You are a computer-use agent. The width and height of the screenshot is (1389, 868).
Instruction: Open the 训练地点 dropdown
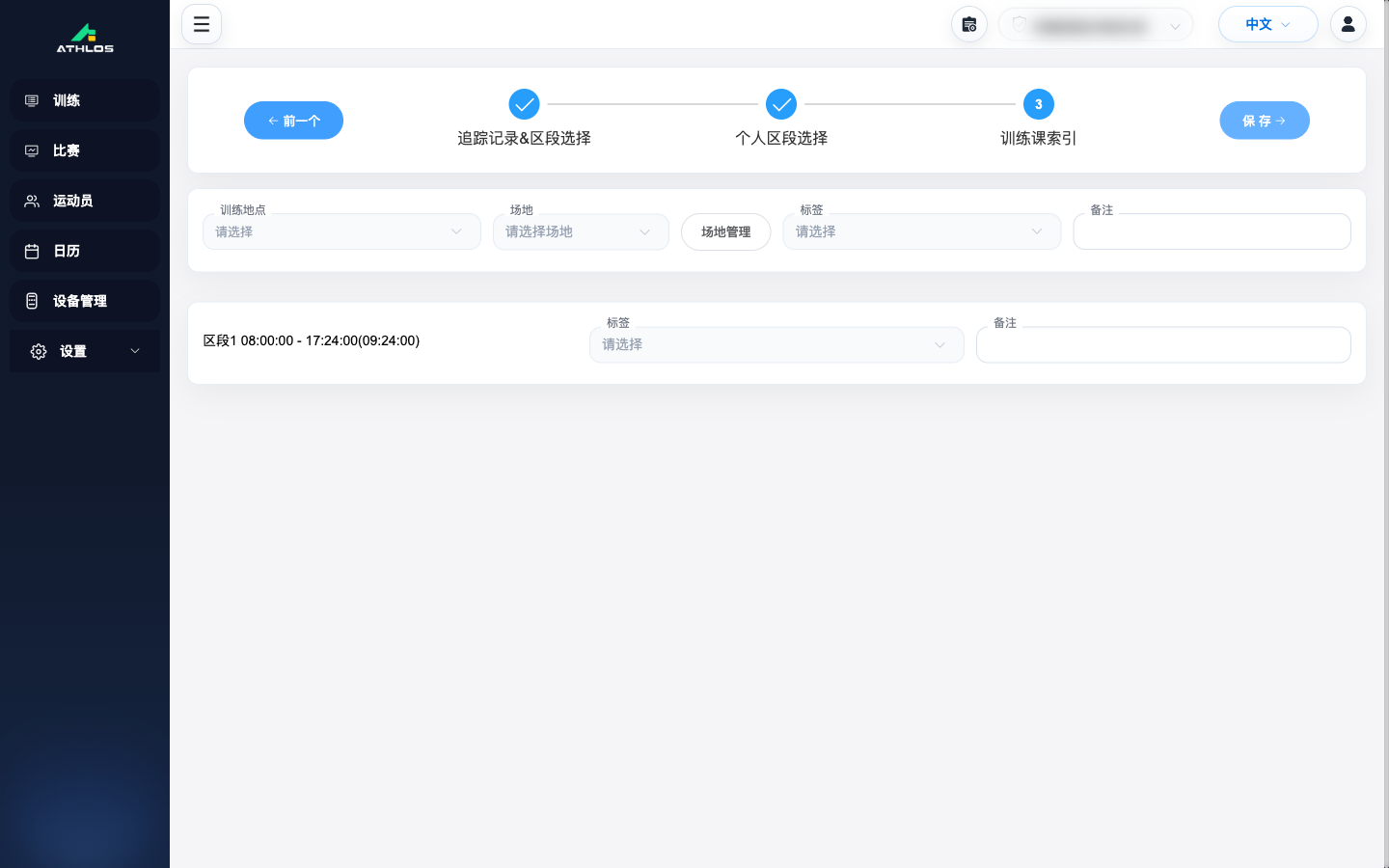(341, 231)
